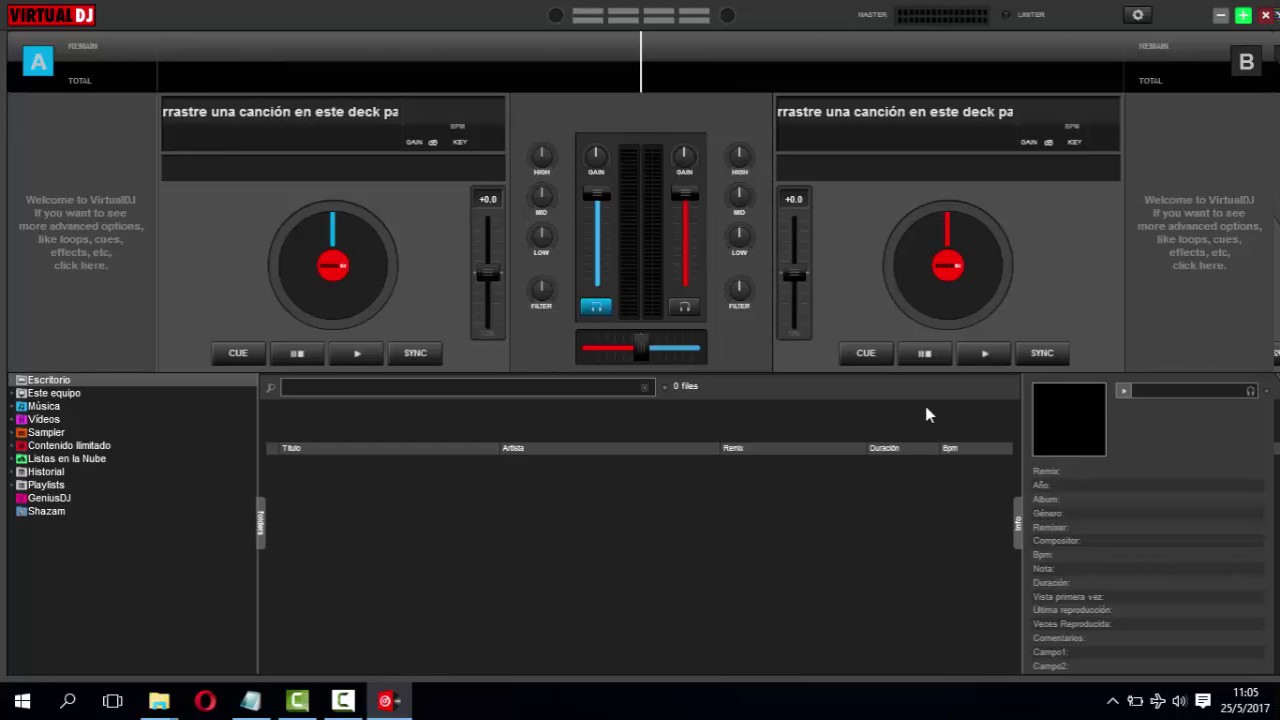Image resolution: width=1280 pixels, height=720 pixels.
Task: Click the right deck MID EQ knob
Action: (x=739, y=195)
